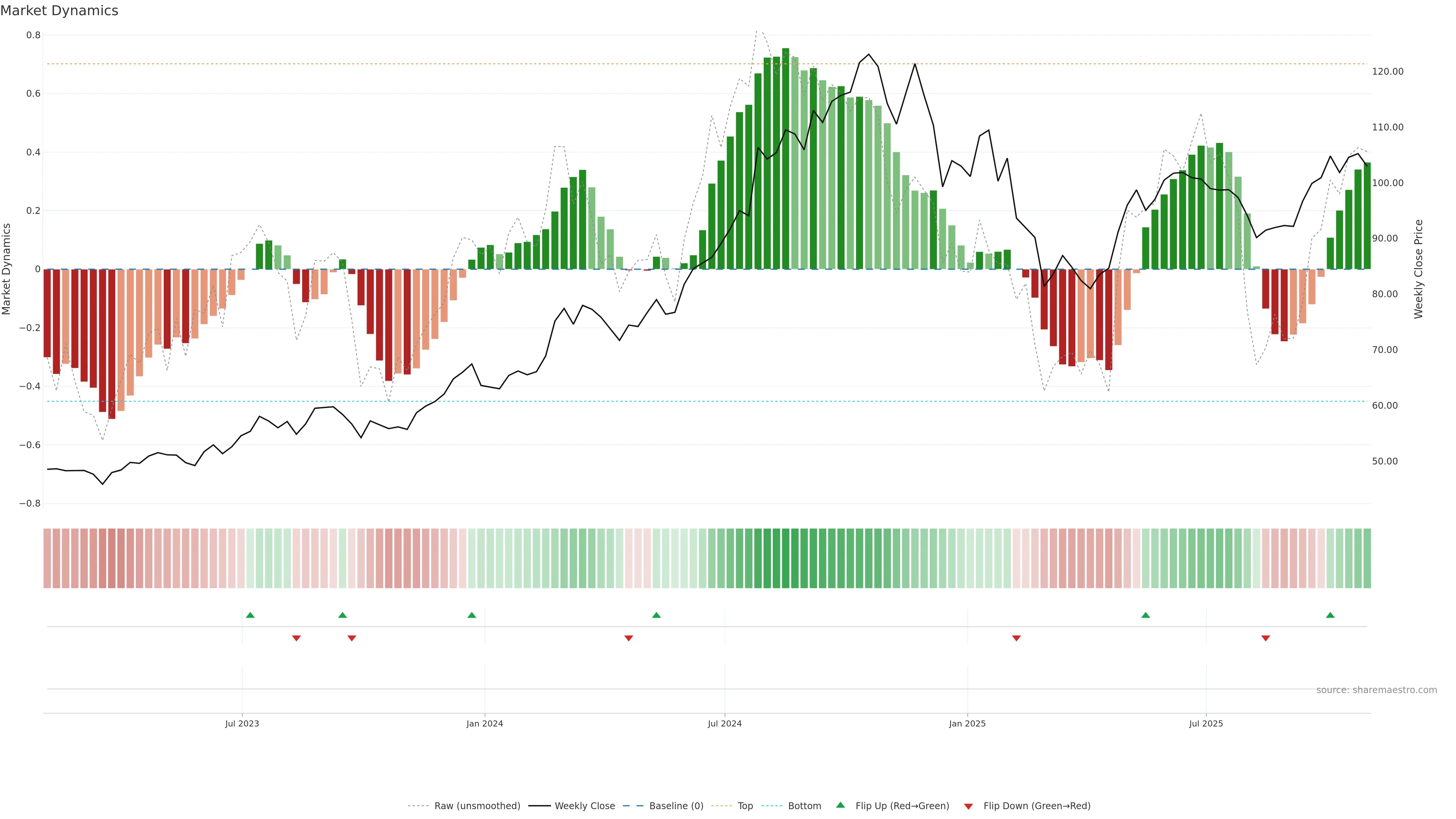Toggle the Baseline (0) legend entry
Screen dimensions: 1456x819
[676, 806]
